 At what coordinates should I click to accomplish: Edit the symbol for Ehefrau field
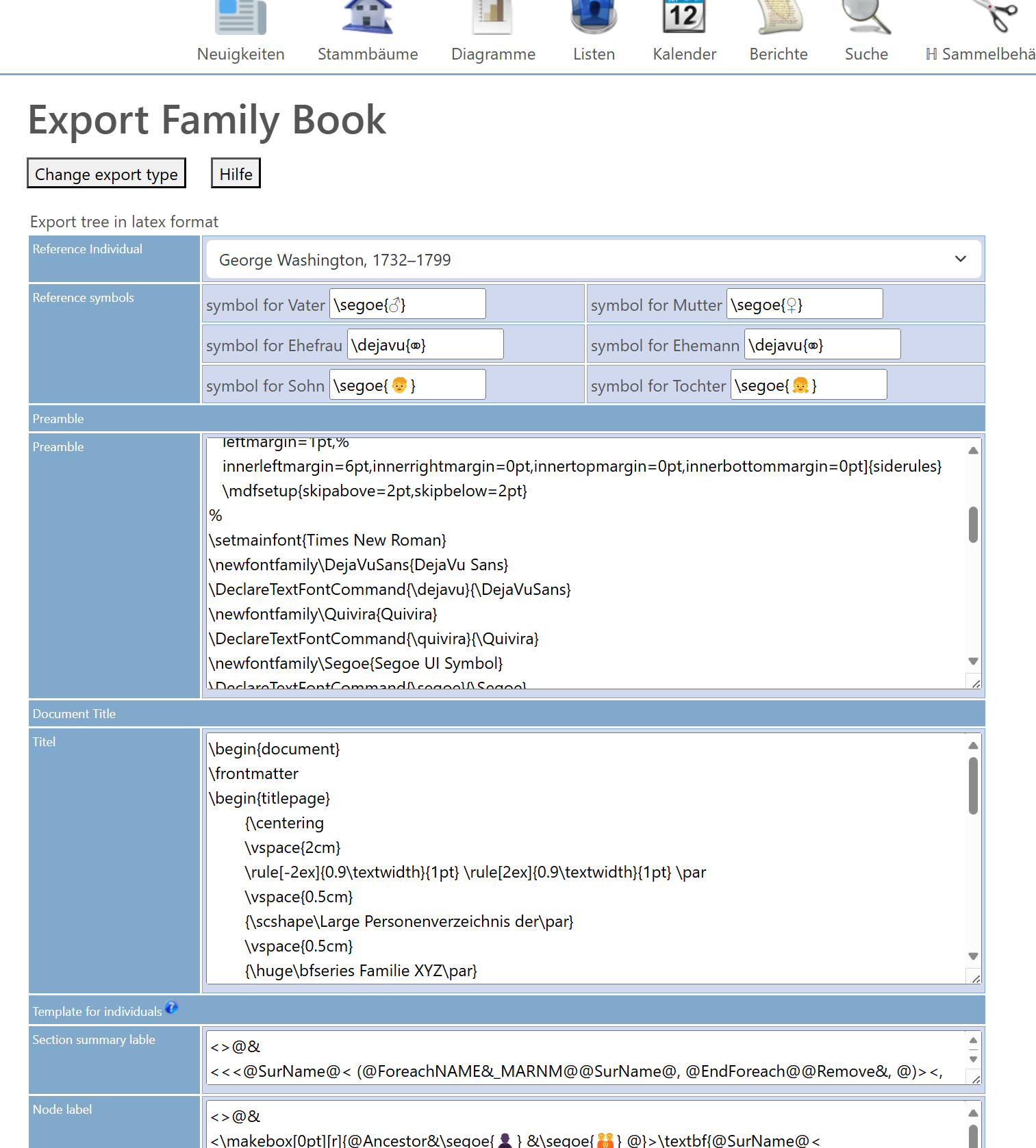pyautogui.click(x=425, y=344)
